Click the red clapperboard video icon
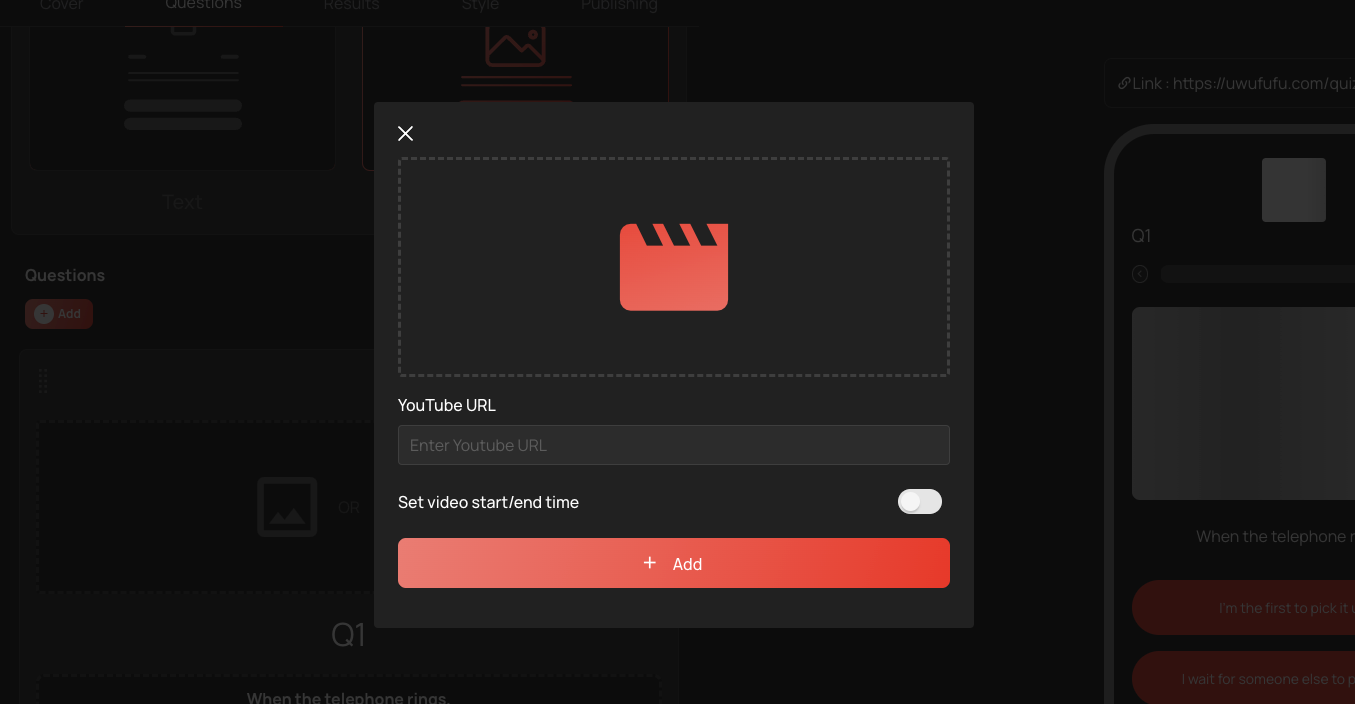Viewport: 1355px width, 704px height. coord(674,267)
